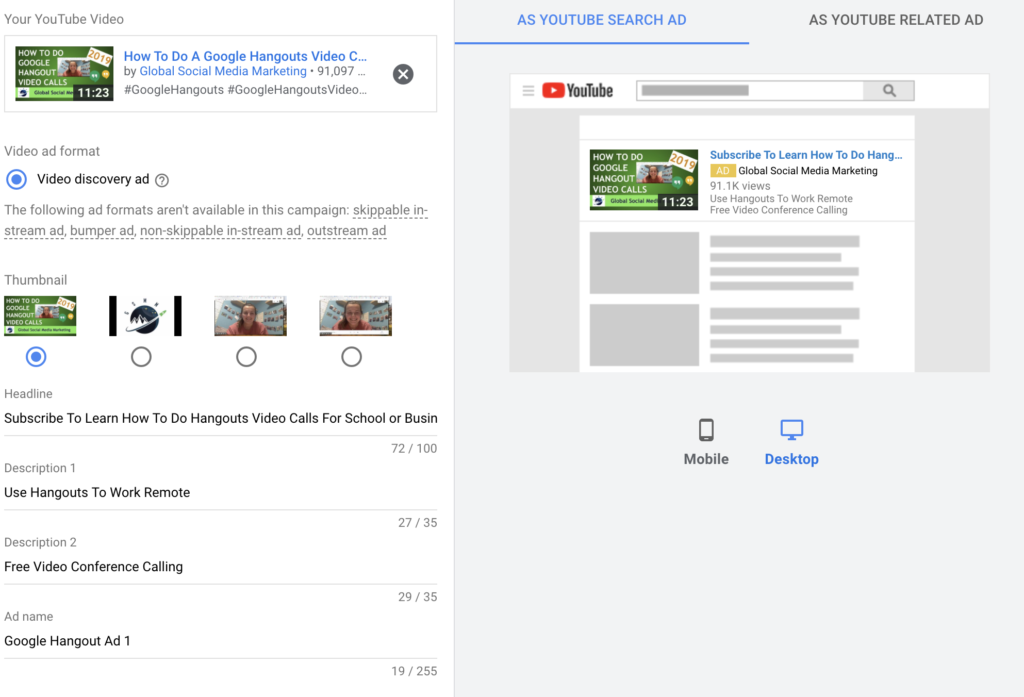Click the '27 / 35' character count
The image size is (1024, 697).
pos(417,523)
